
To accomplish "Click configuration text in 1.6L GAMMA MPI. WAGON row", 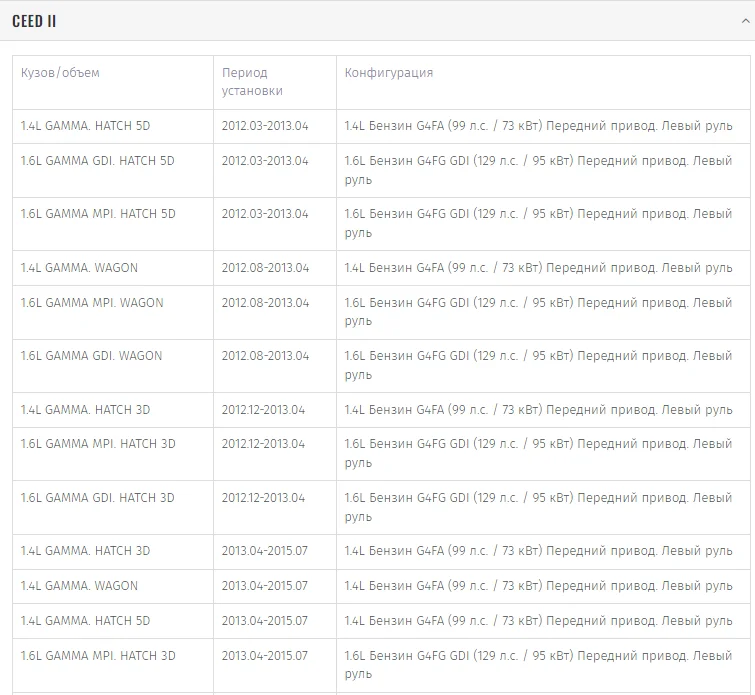I will 538,312.
